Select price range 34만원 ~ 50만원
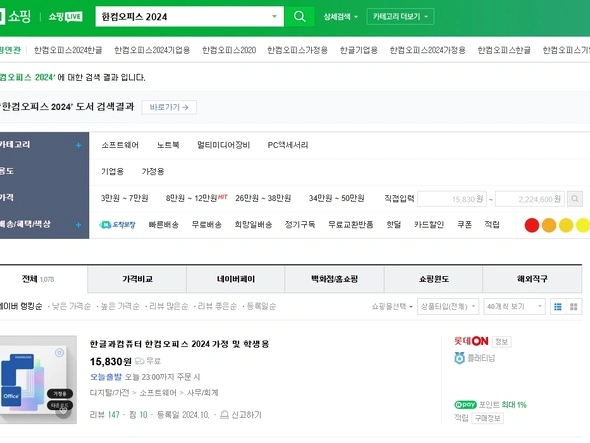This screenshot has height=443, width=590. coord(336,198)
